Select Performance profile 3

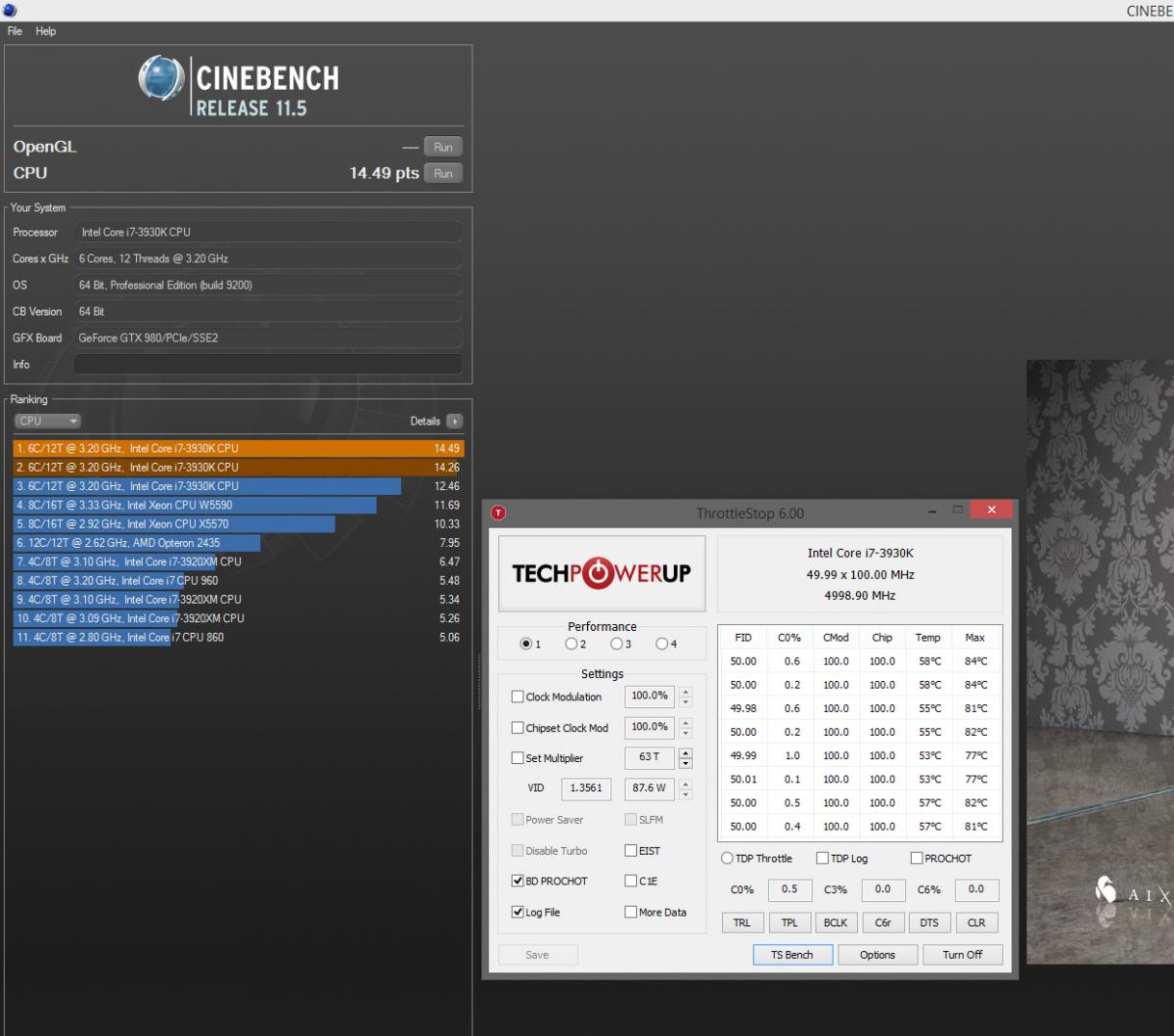(x=616, y=644)
